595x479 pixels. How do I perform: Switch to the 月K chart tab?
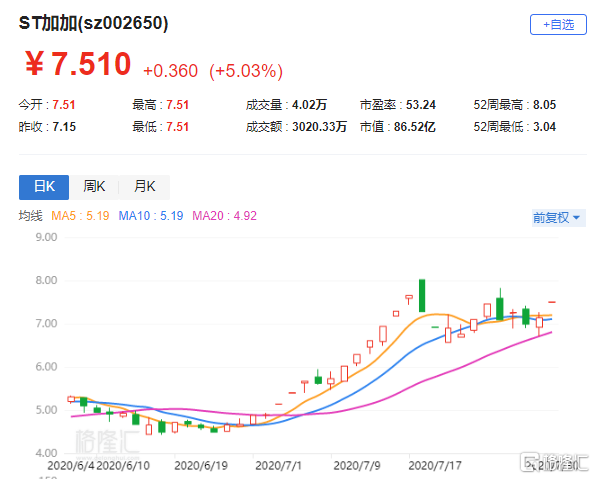145,187
